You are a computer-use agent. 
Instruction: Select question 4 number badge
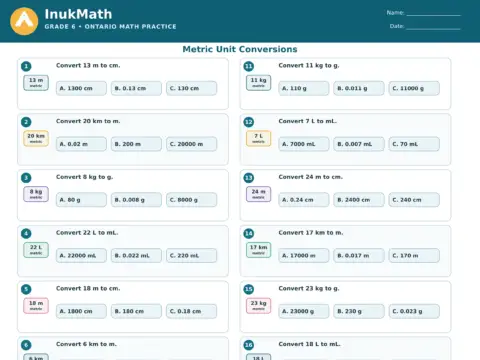(x=26, y=233)
